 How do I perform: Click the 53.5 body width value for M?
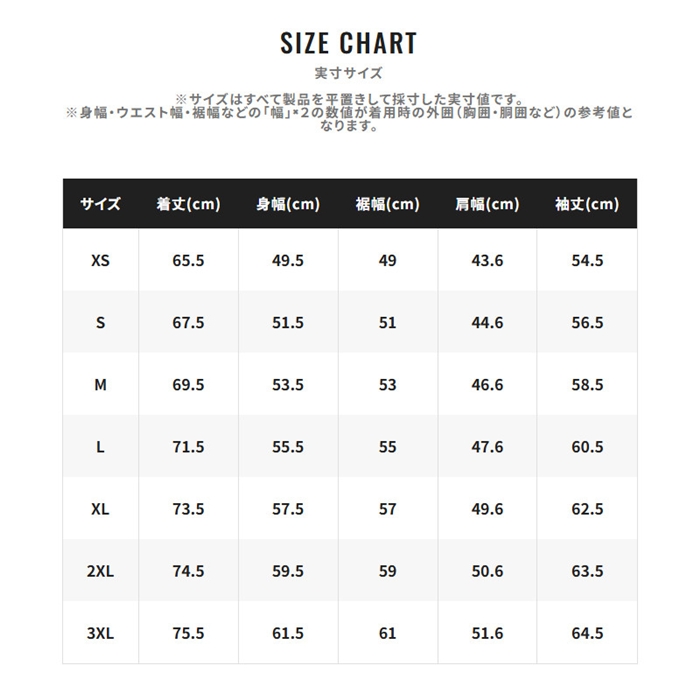click(x=288, y=384)
